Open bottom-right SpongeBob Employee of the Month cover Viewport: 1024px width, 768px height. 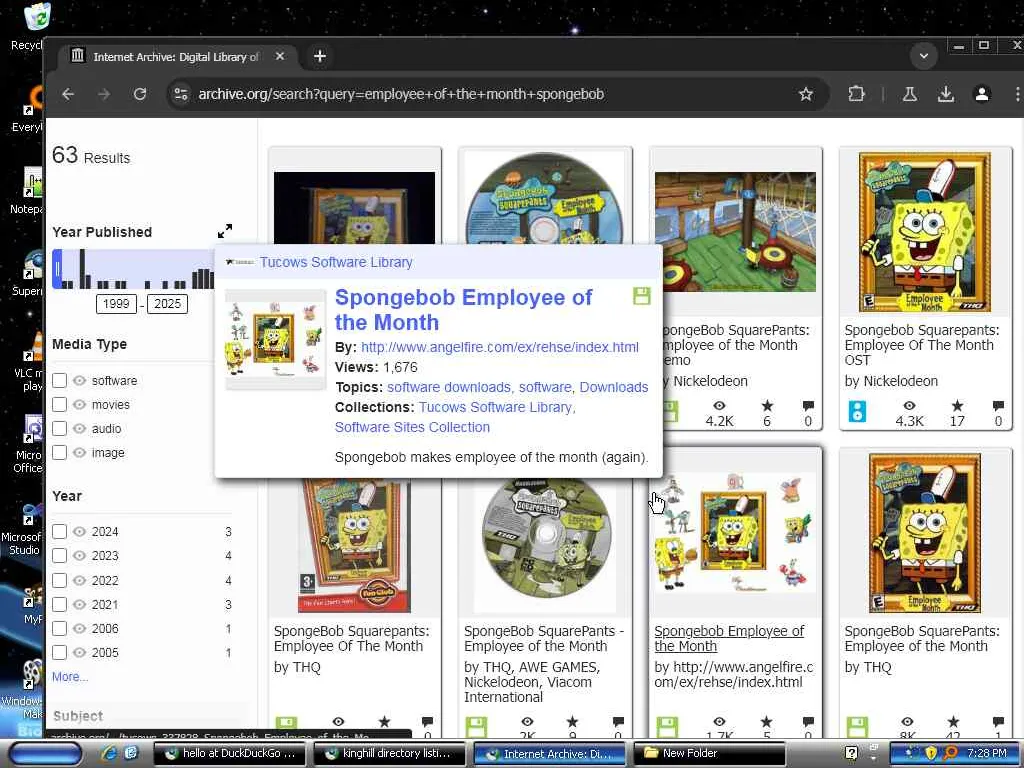click(x=924, y=532)
